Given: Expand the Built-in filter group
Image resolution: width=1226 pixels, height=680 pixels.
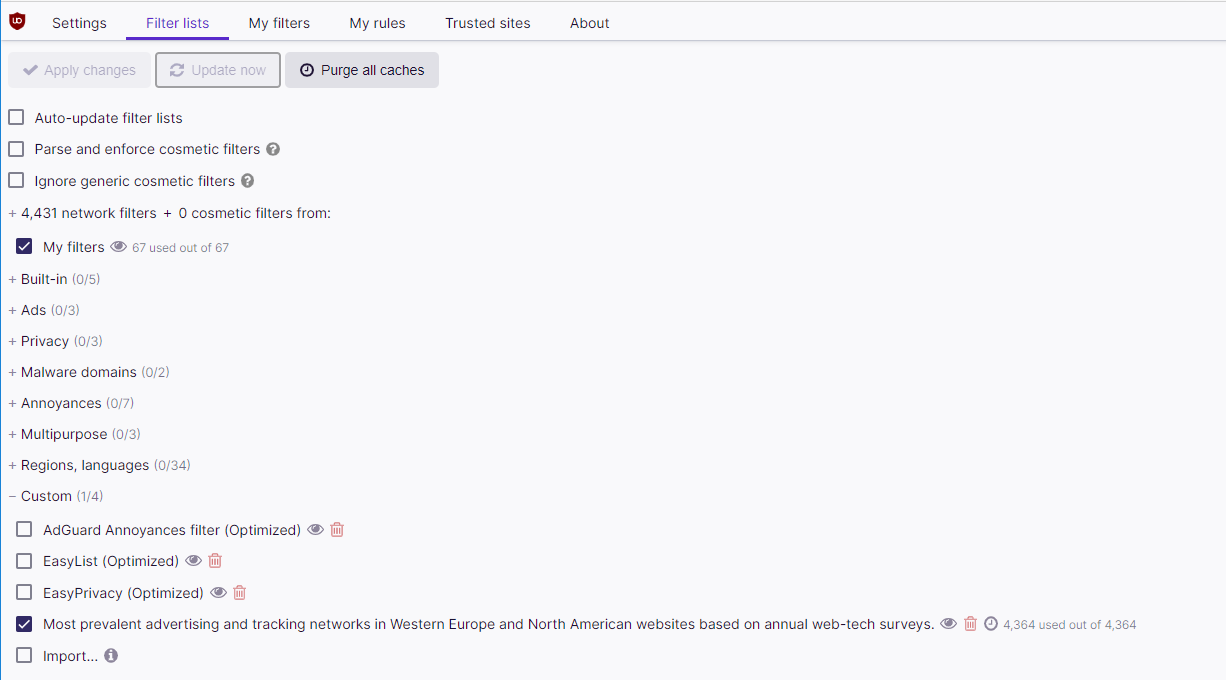Looking at the screenshot, I should pyautogui.click(x=44, y=279).
